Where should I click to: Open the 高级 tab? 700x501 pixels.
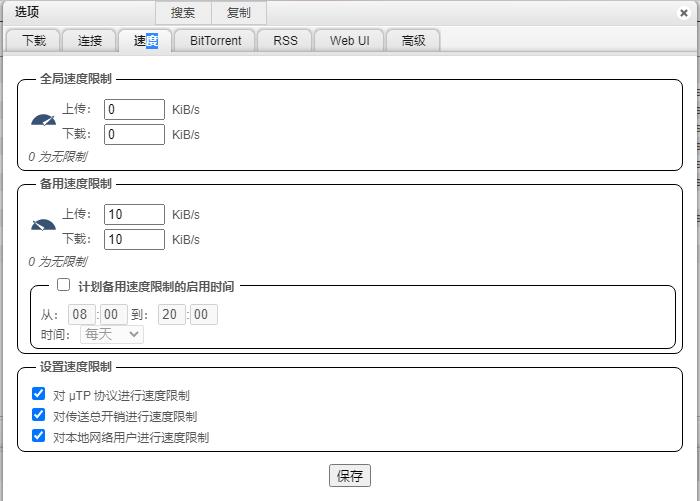(413, 41)
